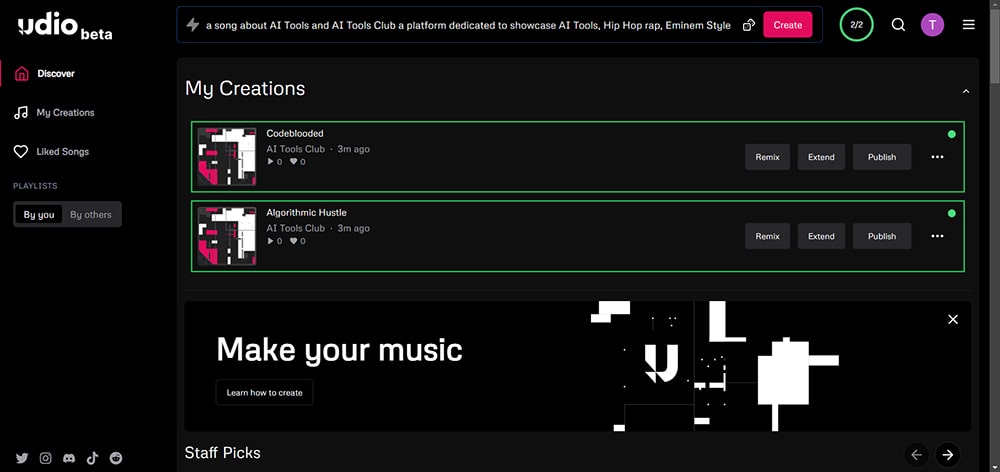
Task: Click the Discover home icon
Action: 21,73
